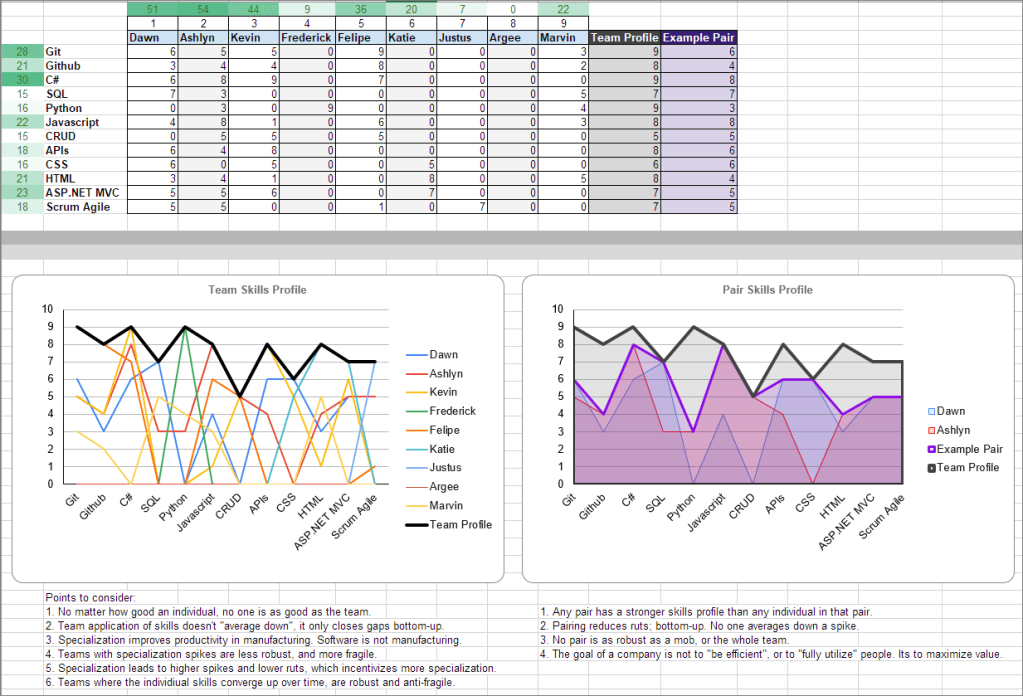Screen dimensions: 1023x696
Task: Select the Scrum Agile row label
Action: 78,207
